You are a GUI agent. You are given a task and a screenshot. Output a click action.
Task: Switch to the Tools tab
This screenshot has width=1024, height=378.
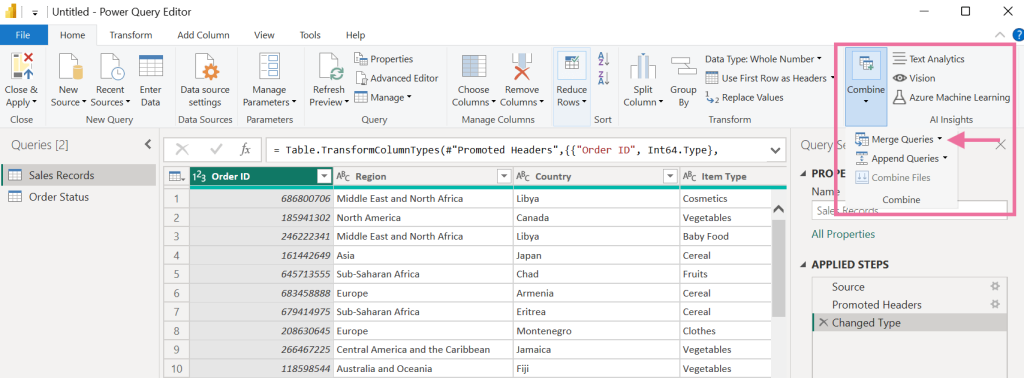pos(310,35)
